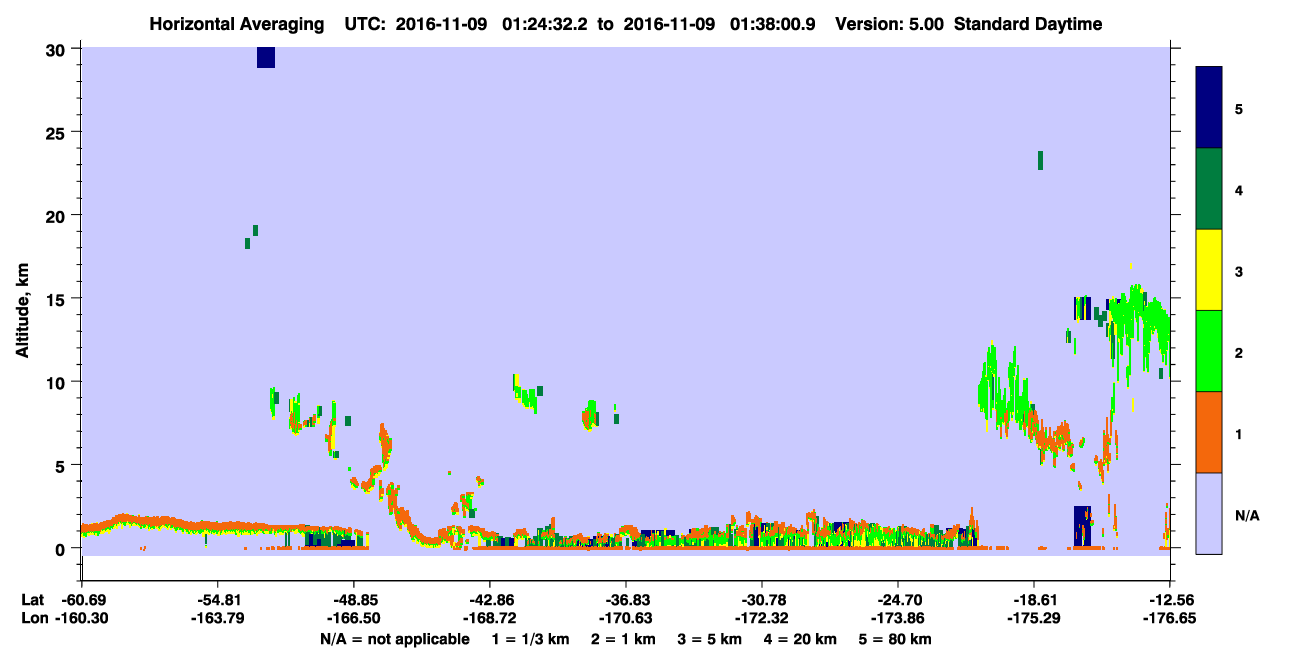The width and height of the screenshot is (1300, 667).
Task: Click the lavender N/A color bar segment
Action: tap(1209, 513)
